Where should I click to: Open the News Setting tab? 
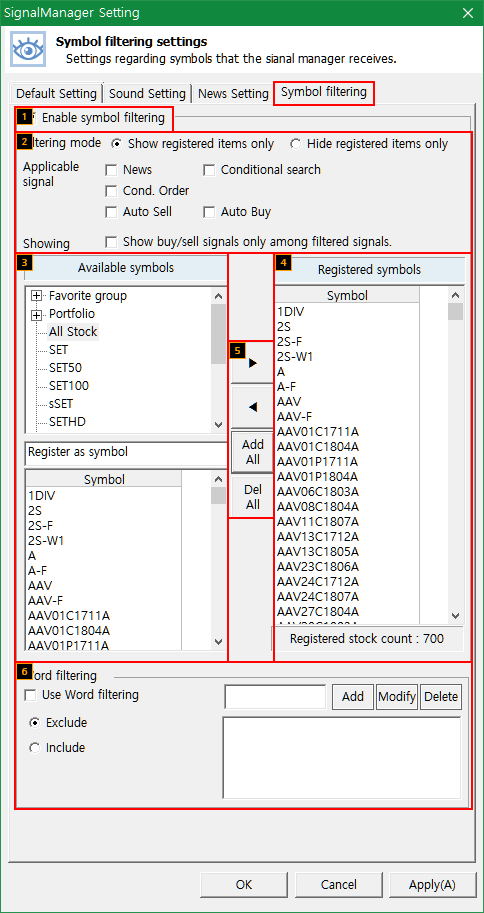tap(233, 93)
